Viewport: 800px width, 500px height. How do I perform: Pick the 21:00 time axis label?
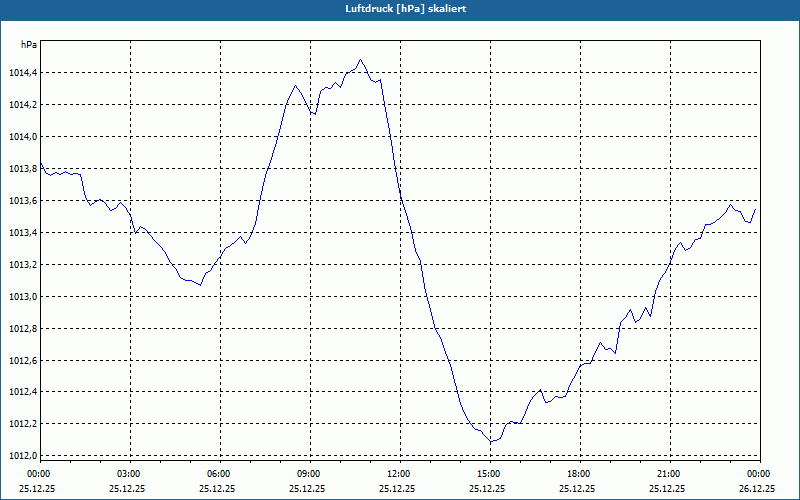(670, 474)
